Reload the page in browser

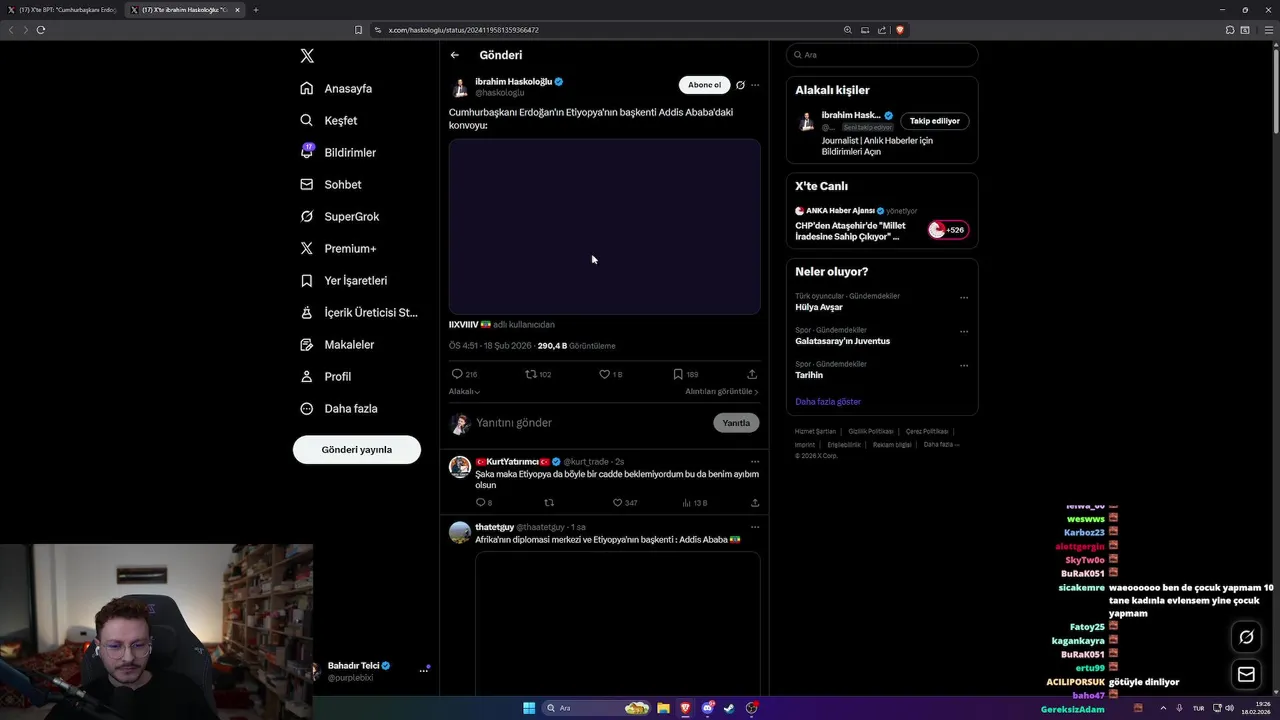(41, 30)
